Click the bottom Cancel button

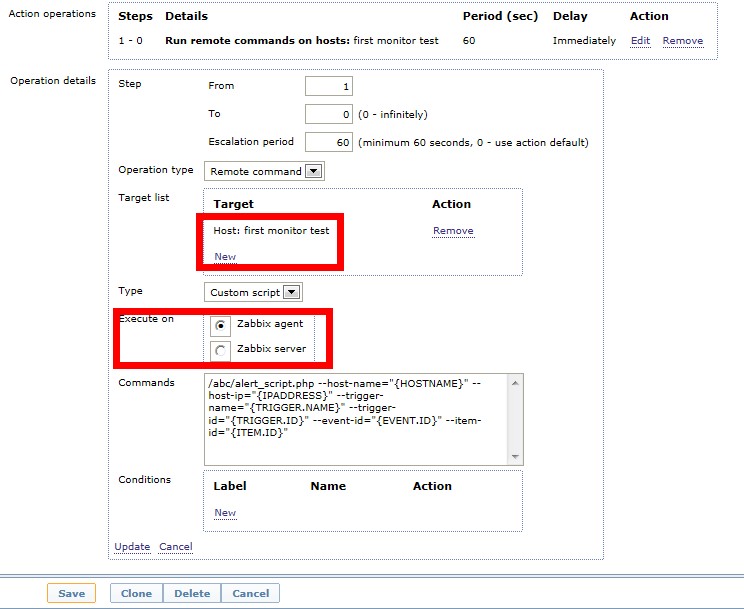(x=251, y=593)
